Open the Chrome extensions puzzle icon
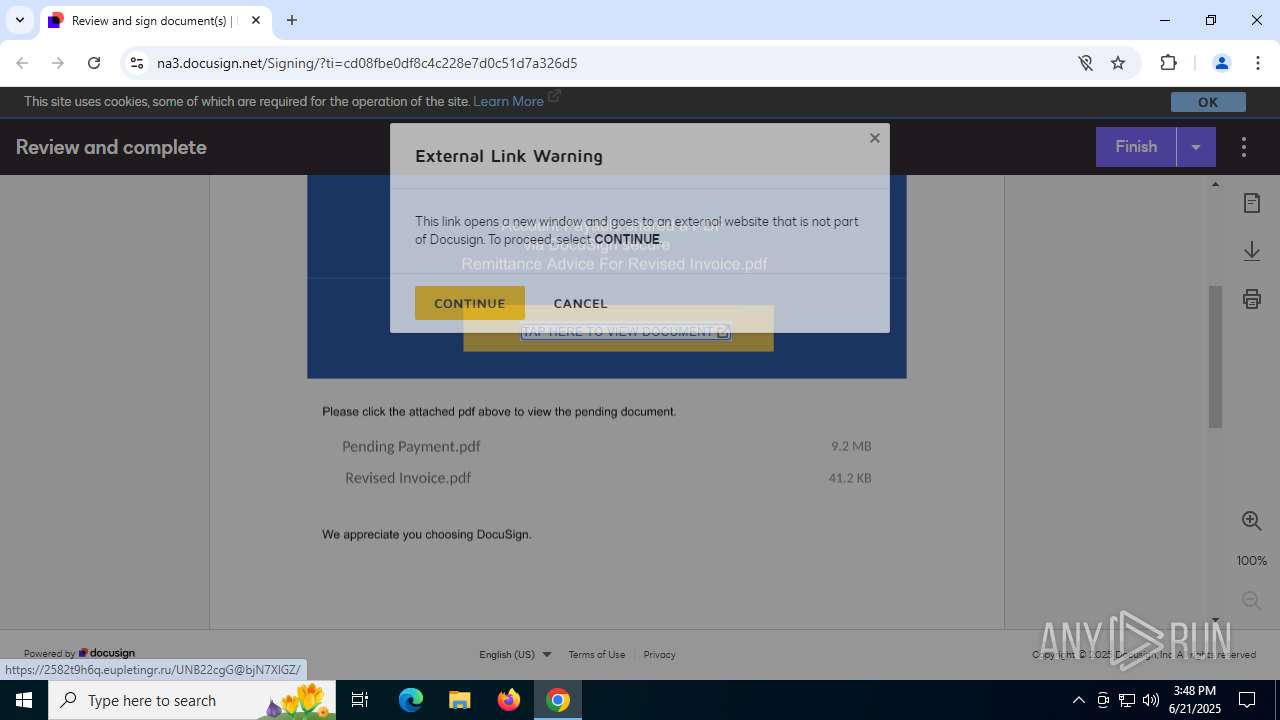This screenshot has width=1280, height=720. pyautogui.click(x=1168, y=63)
